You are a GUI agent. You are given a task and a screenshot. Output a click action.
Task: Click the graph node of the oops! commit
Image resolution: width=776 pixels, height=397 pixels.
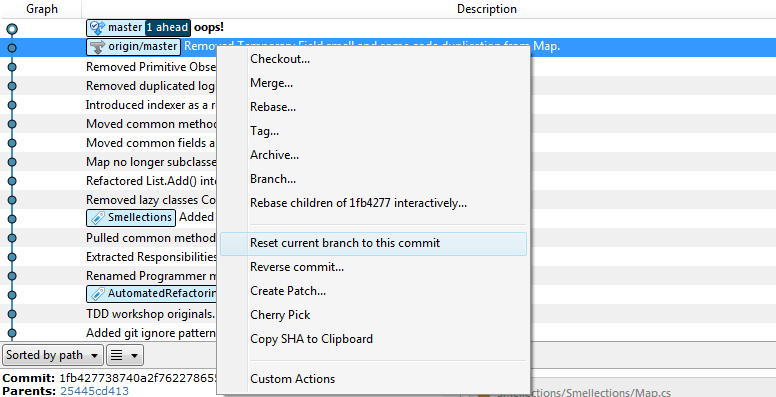12,29
